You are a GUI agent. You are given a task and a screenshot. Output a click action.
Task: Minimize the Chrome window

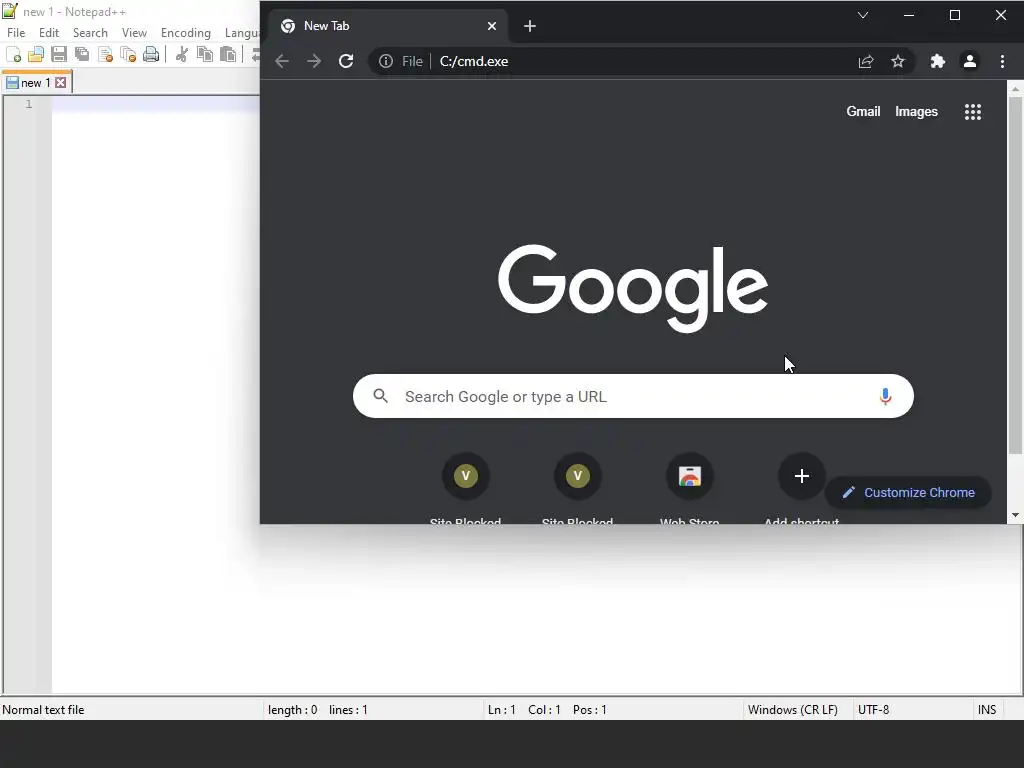tap(909, 15)
